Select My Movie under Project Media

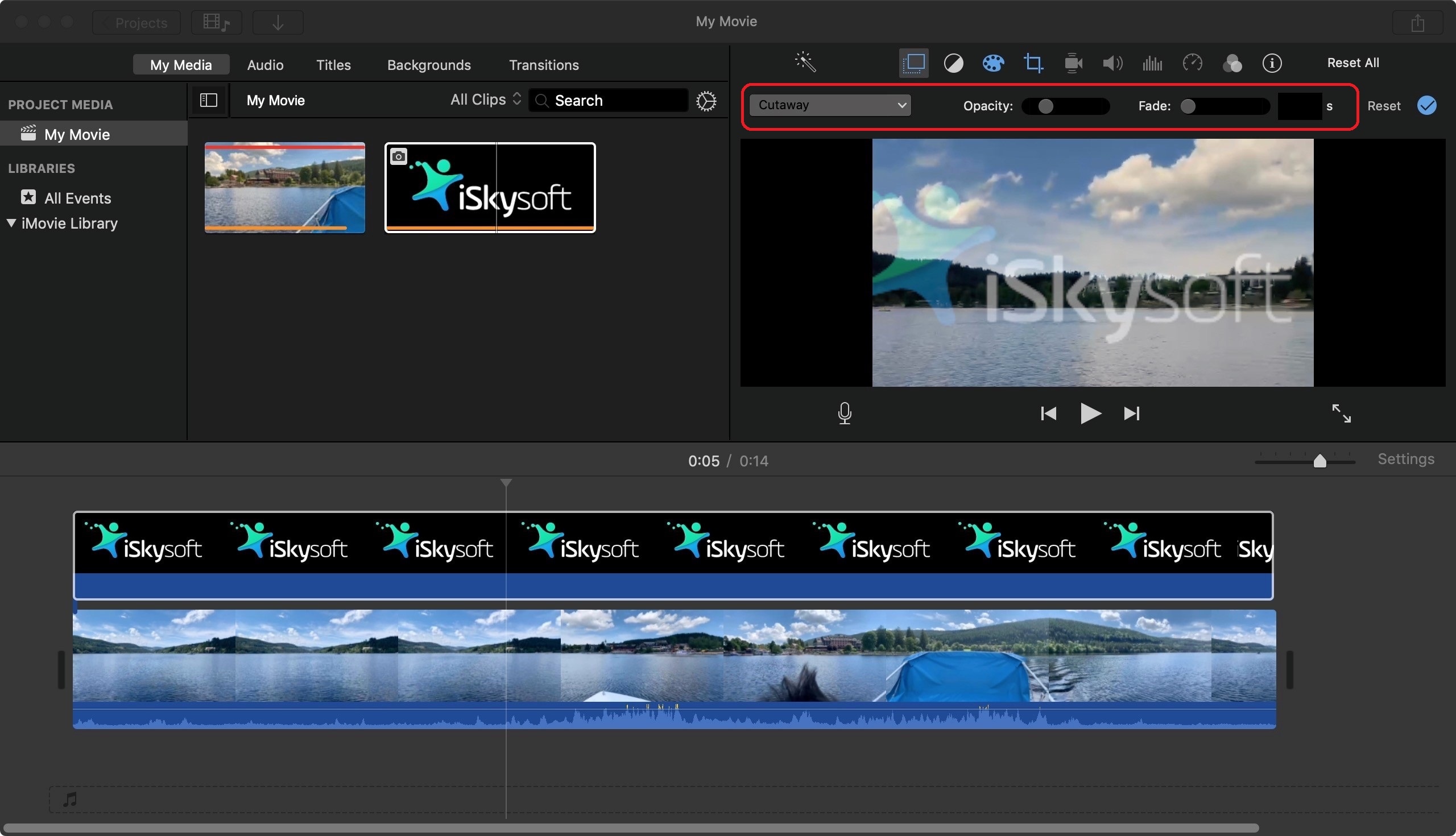pyautogui.click(x=94, y=134)
